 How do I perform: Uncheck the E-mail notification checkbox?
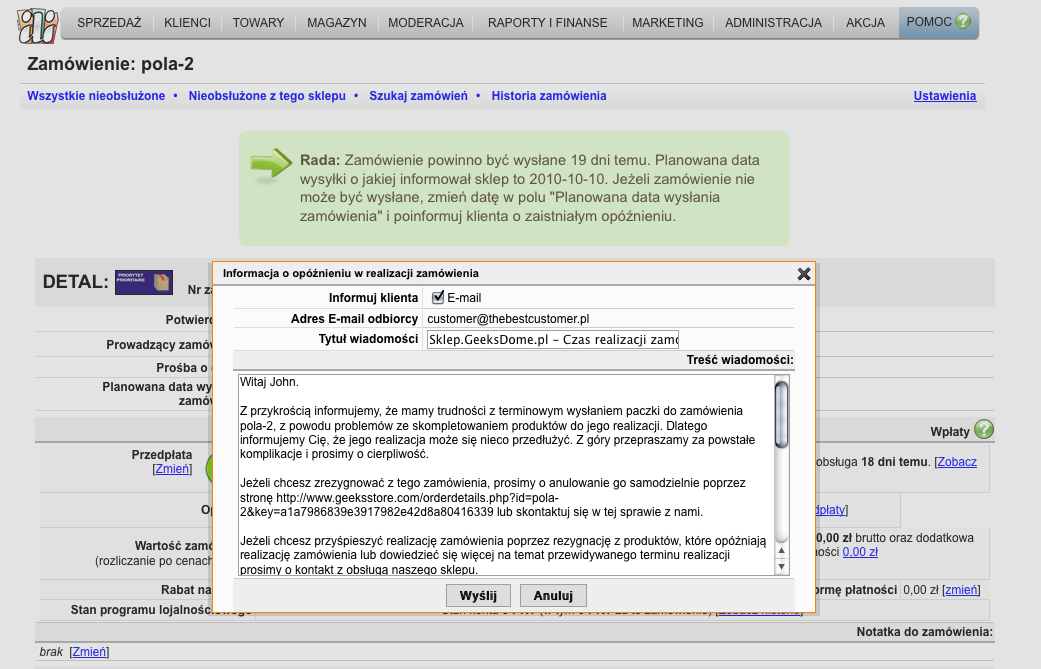(438, 297)
